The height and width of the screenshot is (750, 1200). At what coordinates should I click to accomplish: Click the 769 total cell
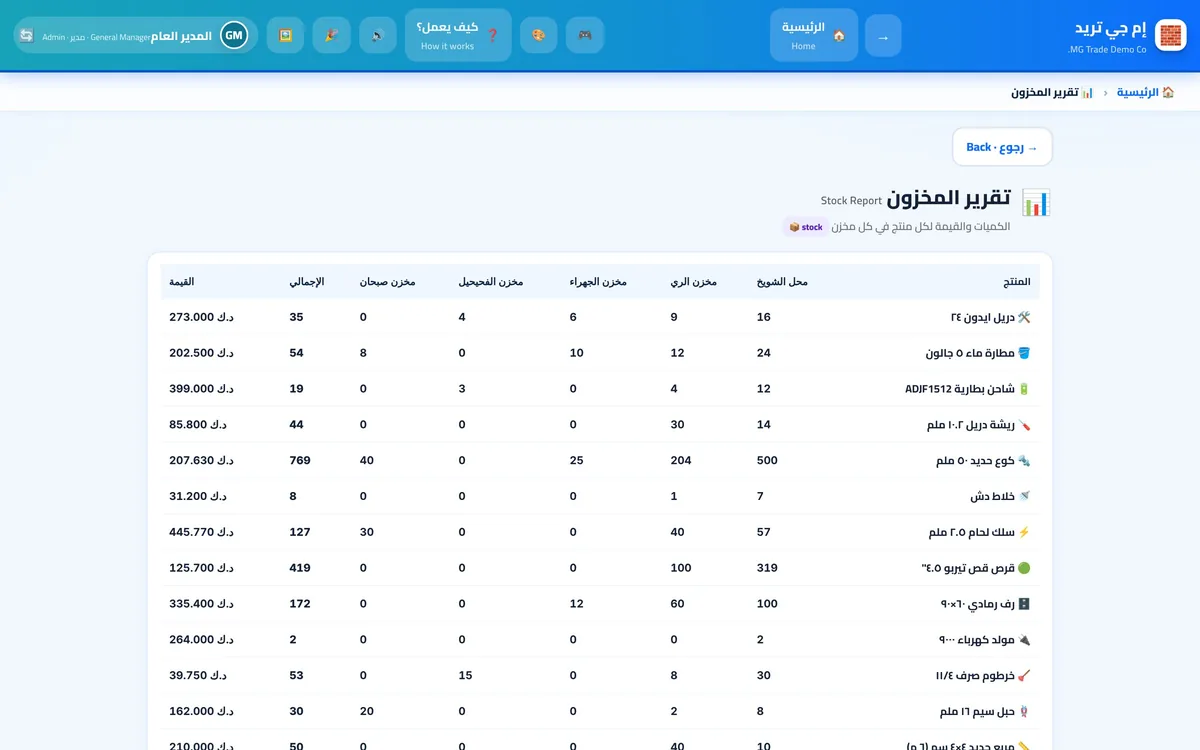tap(300, 461)
